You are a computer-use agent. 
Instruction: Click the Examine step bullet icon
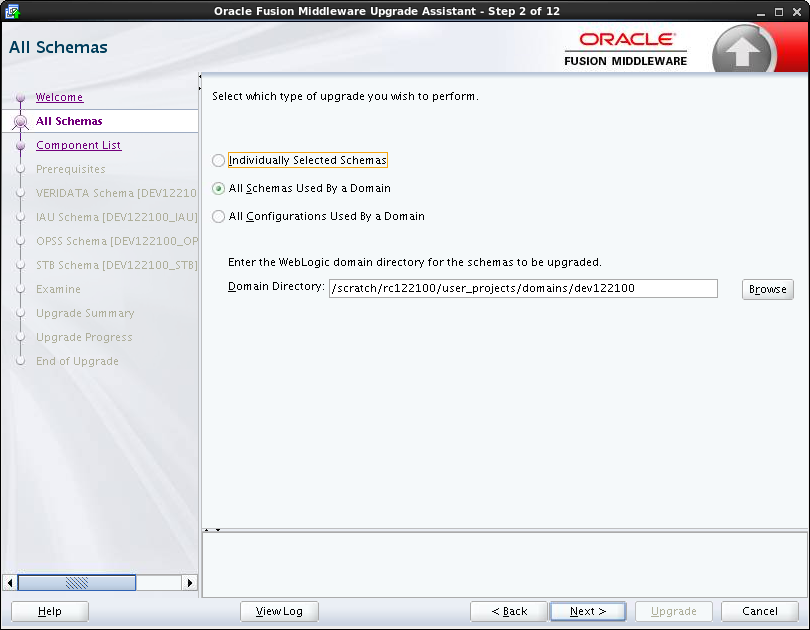(21, 289)
